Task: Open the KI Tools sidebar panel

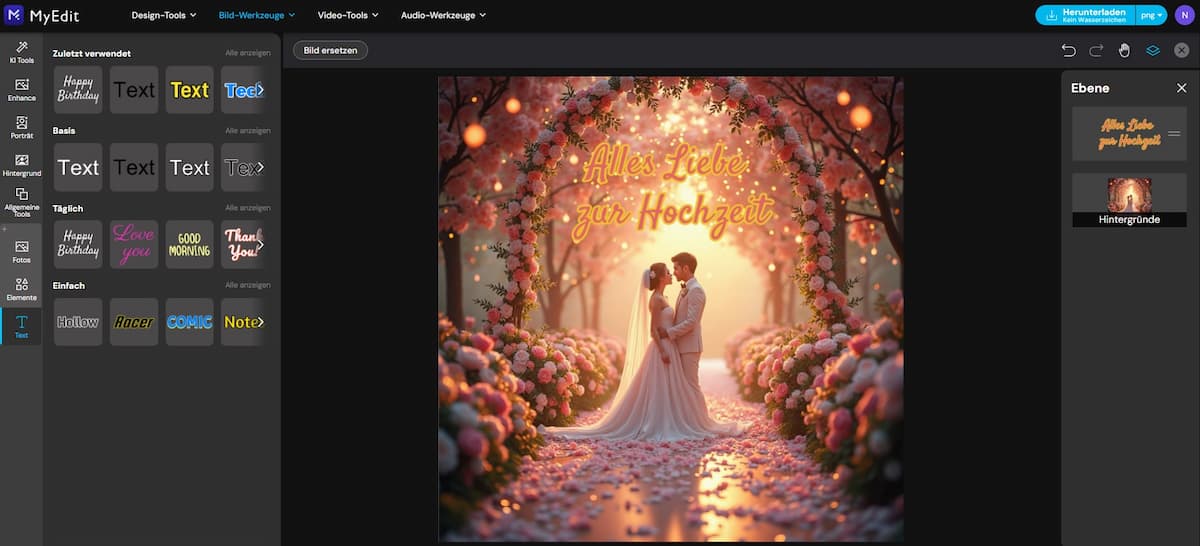Action: pos(21,53)
